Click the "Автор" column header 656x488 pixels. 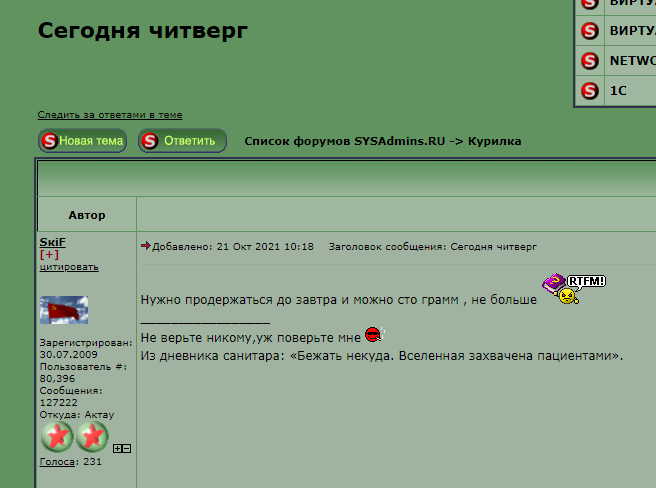(x=87, y=215)
